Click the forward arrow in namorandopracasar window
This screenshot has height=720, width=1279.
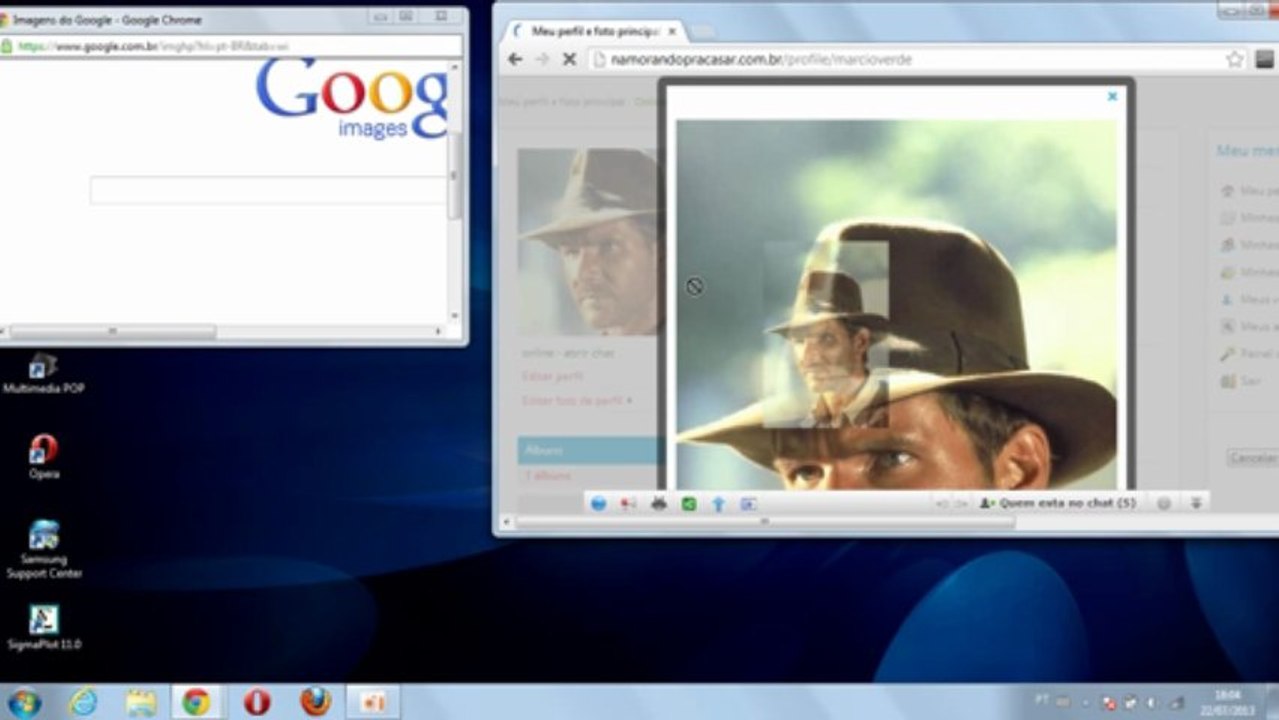click(542, 59)
